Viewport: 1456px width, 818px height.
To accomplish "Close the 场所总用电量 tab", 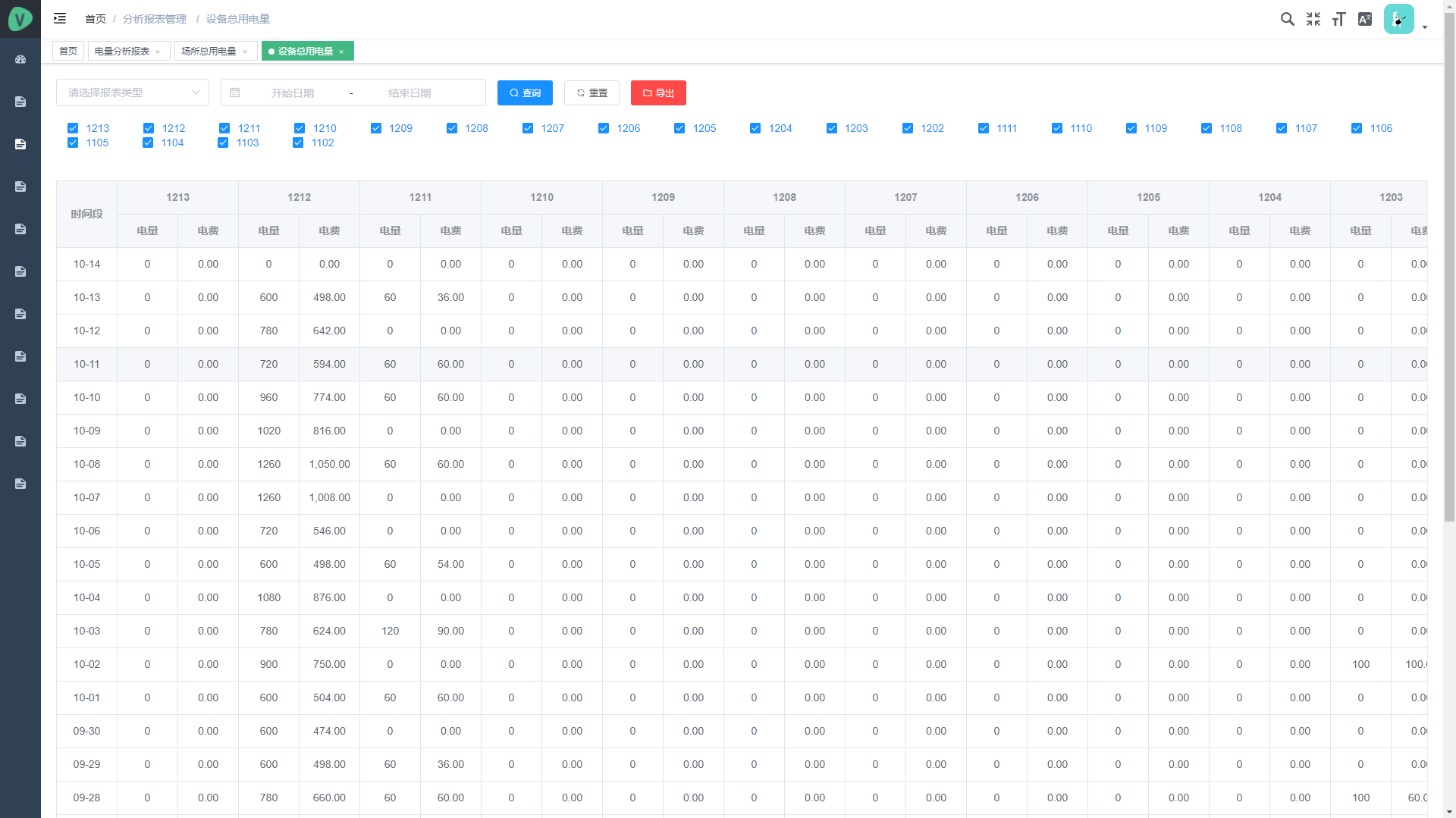I will click(x=245, y=52).
